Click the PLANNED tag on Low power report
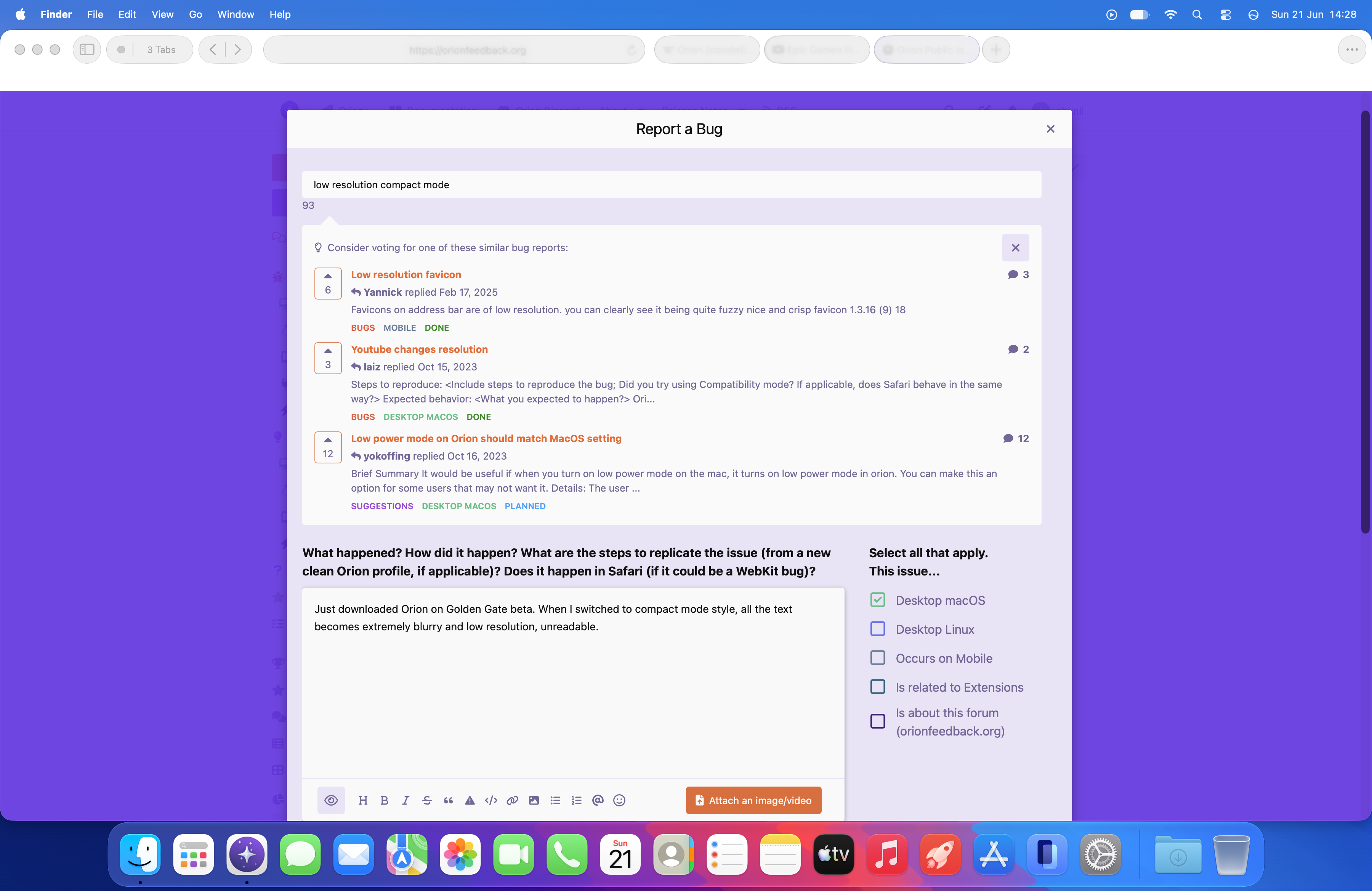1372x891 pixels. tap(524, 506)
